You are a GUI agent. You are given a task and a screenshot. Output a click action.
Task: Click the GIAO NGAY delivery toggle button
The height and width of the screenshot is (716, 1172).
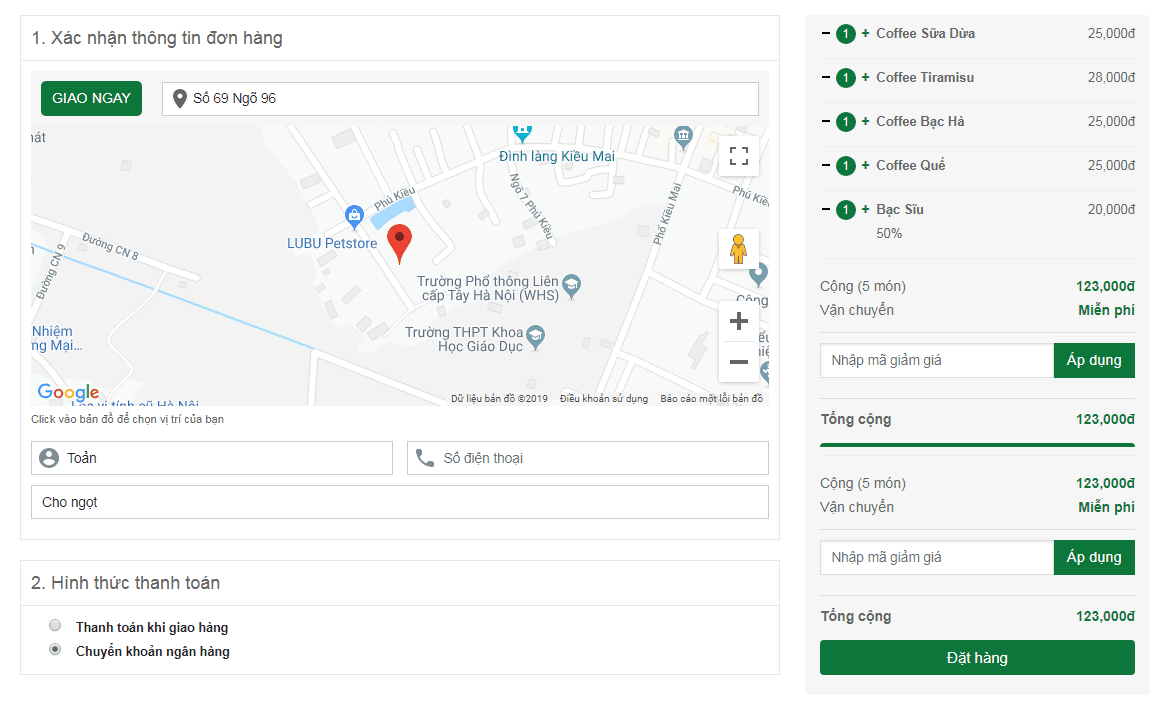coord(91,98)
